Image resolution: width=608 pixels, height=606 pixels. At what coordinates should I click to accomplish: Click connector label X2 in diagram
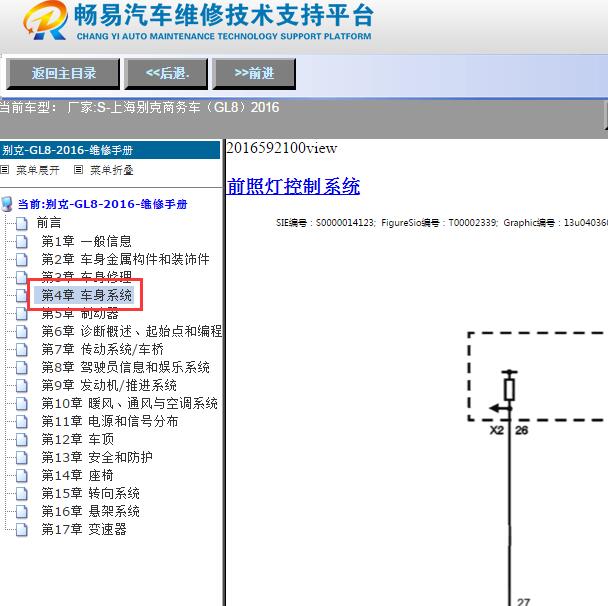tap(497, 430)
